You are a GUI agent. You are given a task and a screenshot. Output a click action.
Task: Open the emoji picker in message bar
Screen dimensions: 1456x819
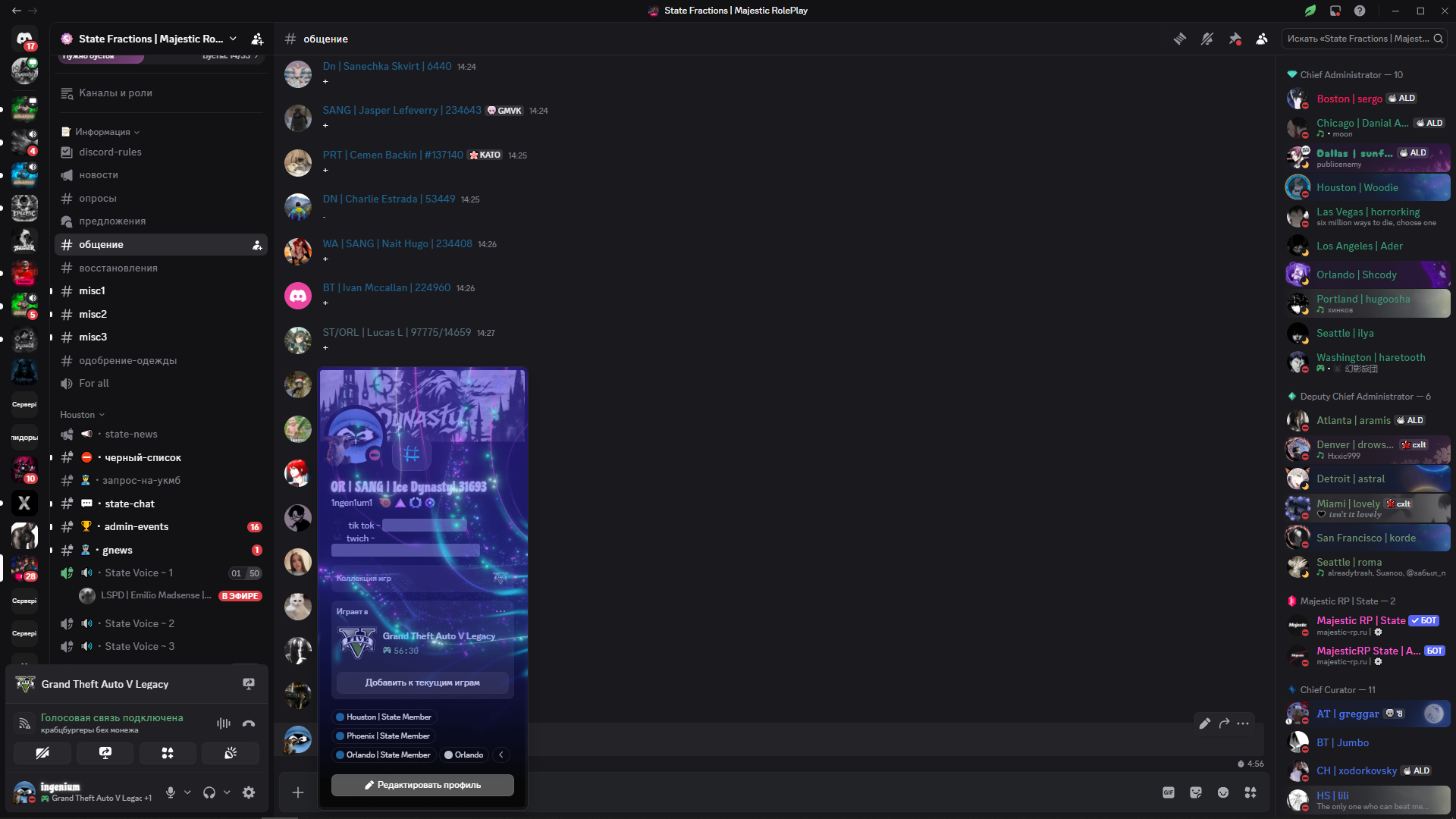(x=1223, y=792)
